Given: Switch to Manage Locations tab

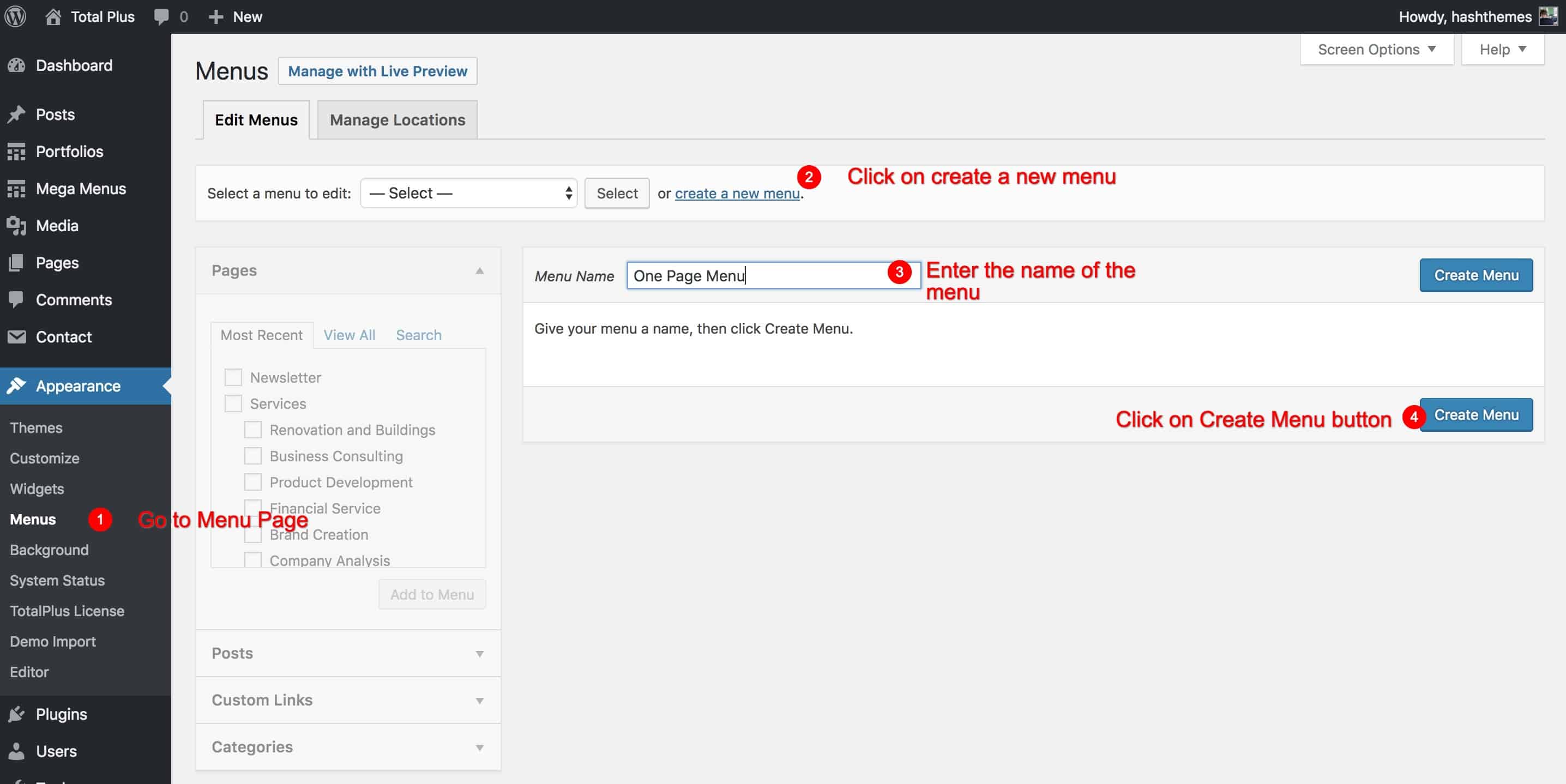Looking at the screenshot, I should click(x=397, y=120).
